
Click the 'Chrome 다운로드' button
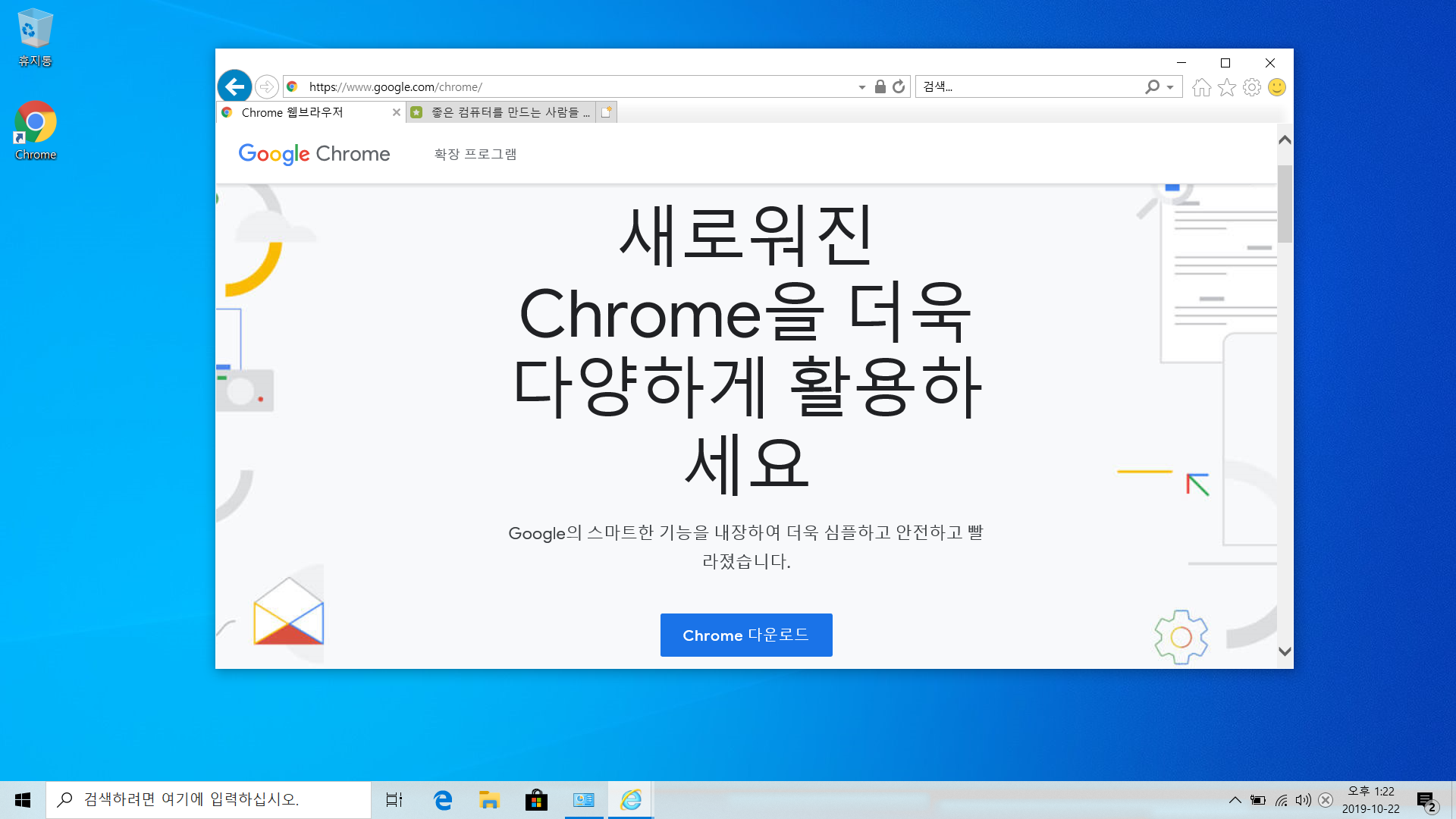(746, 635)
